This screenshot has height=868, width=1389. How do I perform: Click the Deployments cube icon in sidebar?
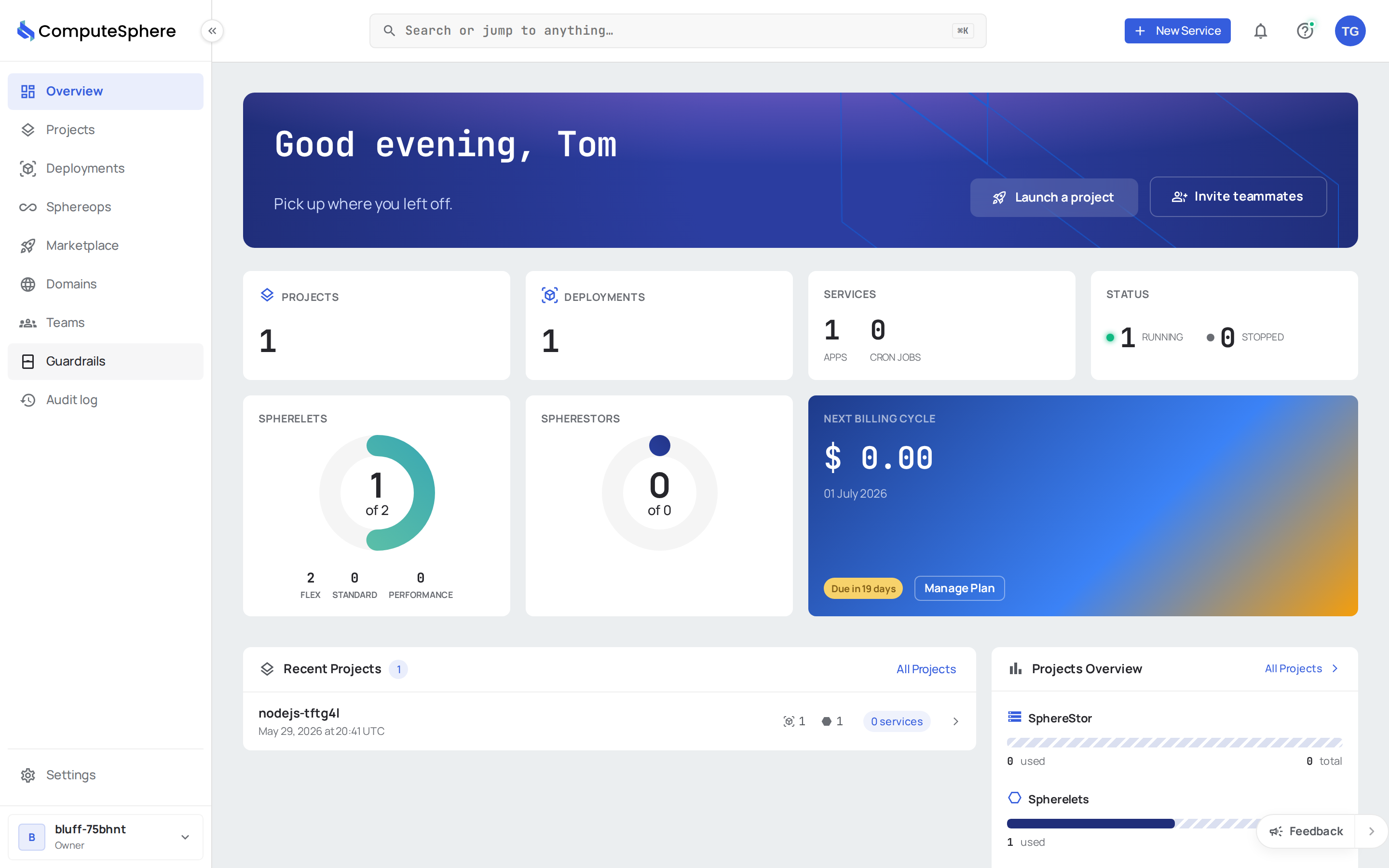click(28, 168)
